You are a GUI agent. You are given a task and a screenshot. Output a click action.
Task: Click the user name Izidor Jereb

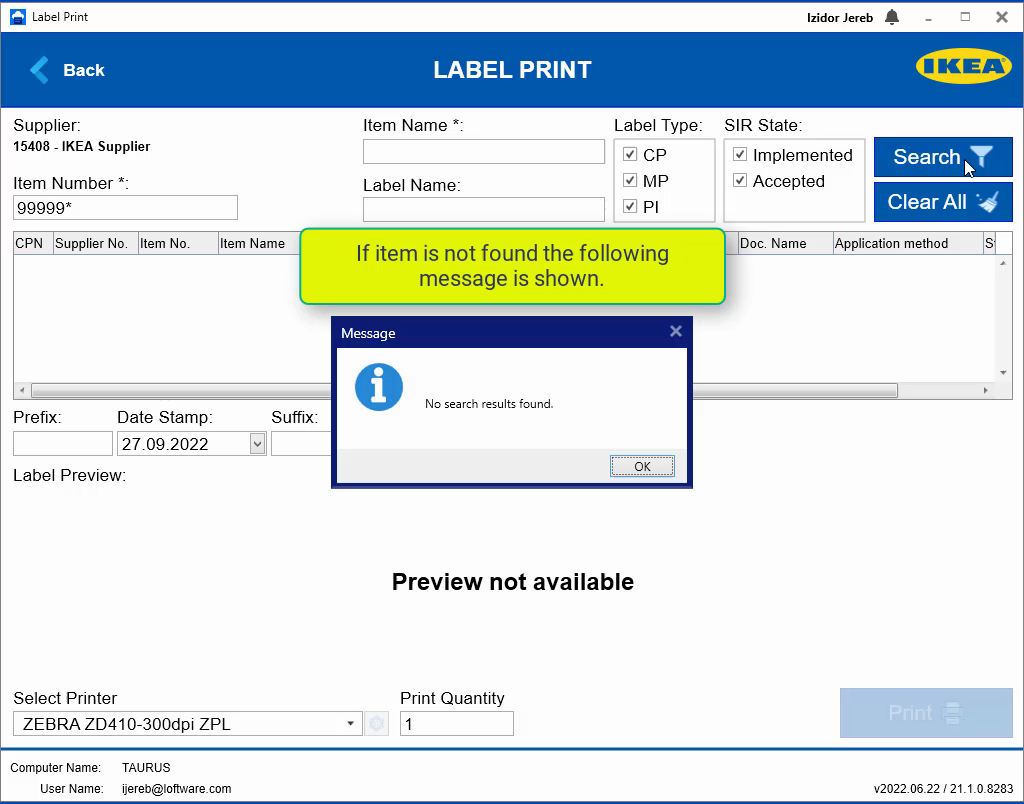tap(840, 18)
